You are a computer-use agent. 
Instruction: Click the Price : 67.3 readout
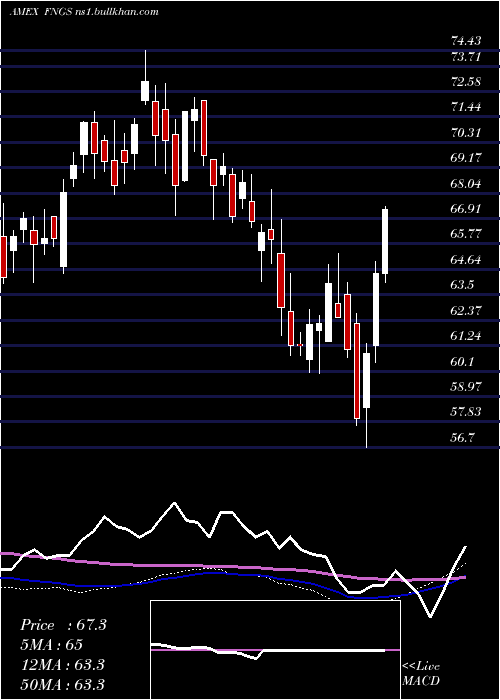click(63, 625)
